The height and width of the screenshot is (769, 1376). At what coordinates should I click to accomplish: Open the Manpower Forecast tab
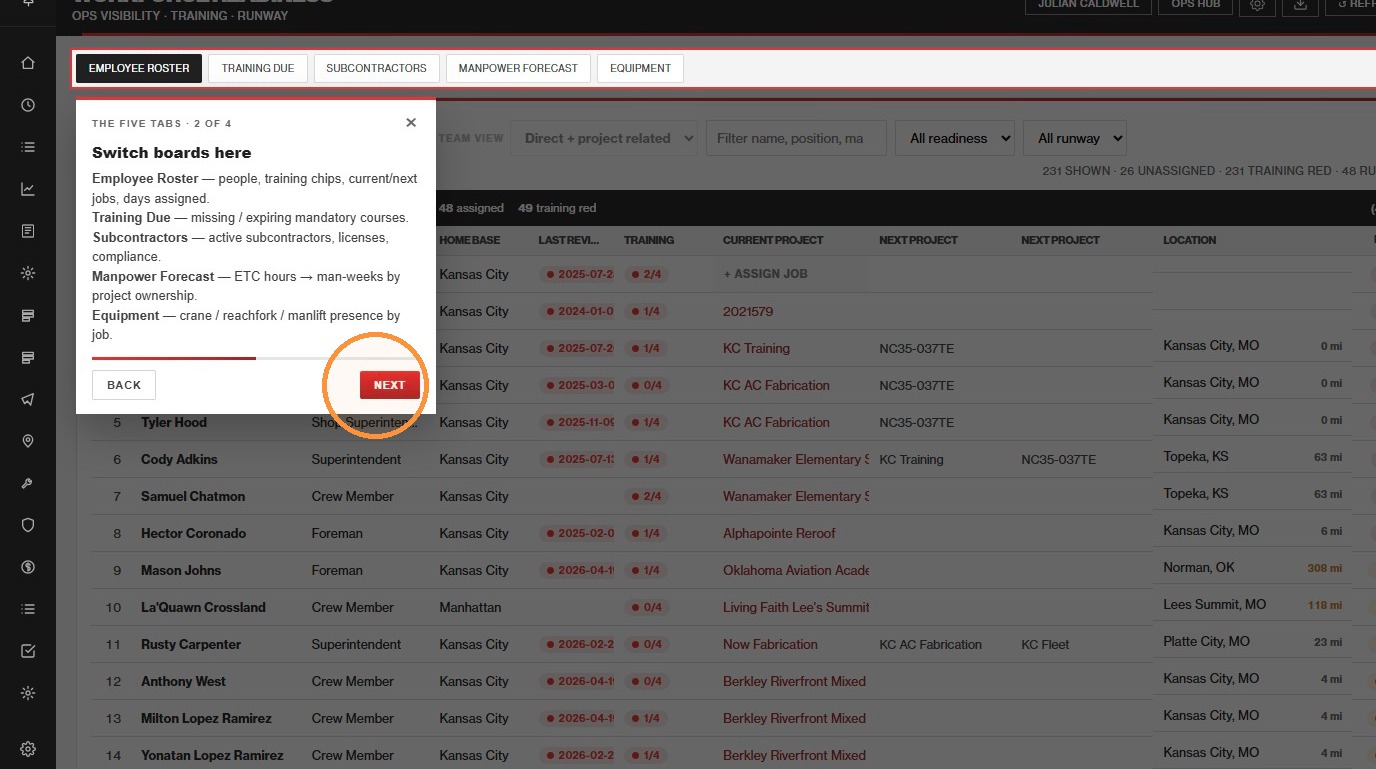pos(518,68)
